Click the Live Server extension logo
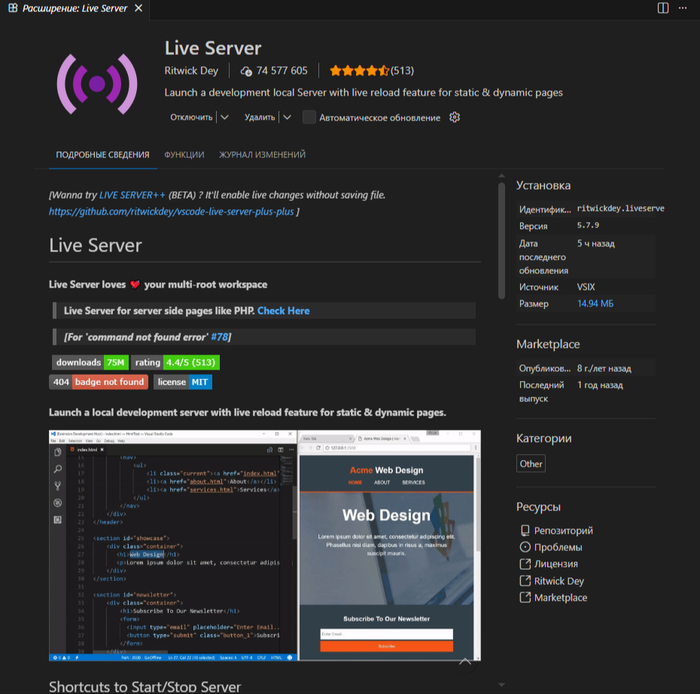Image resolution: width=700 pixels, height=694 pixels. 97,85
